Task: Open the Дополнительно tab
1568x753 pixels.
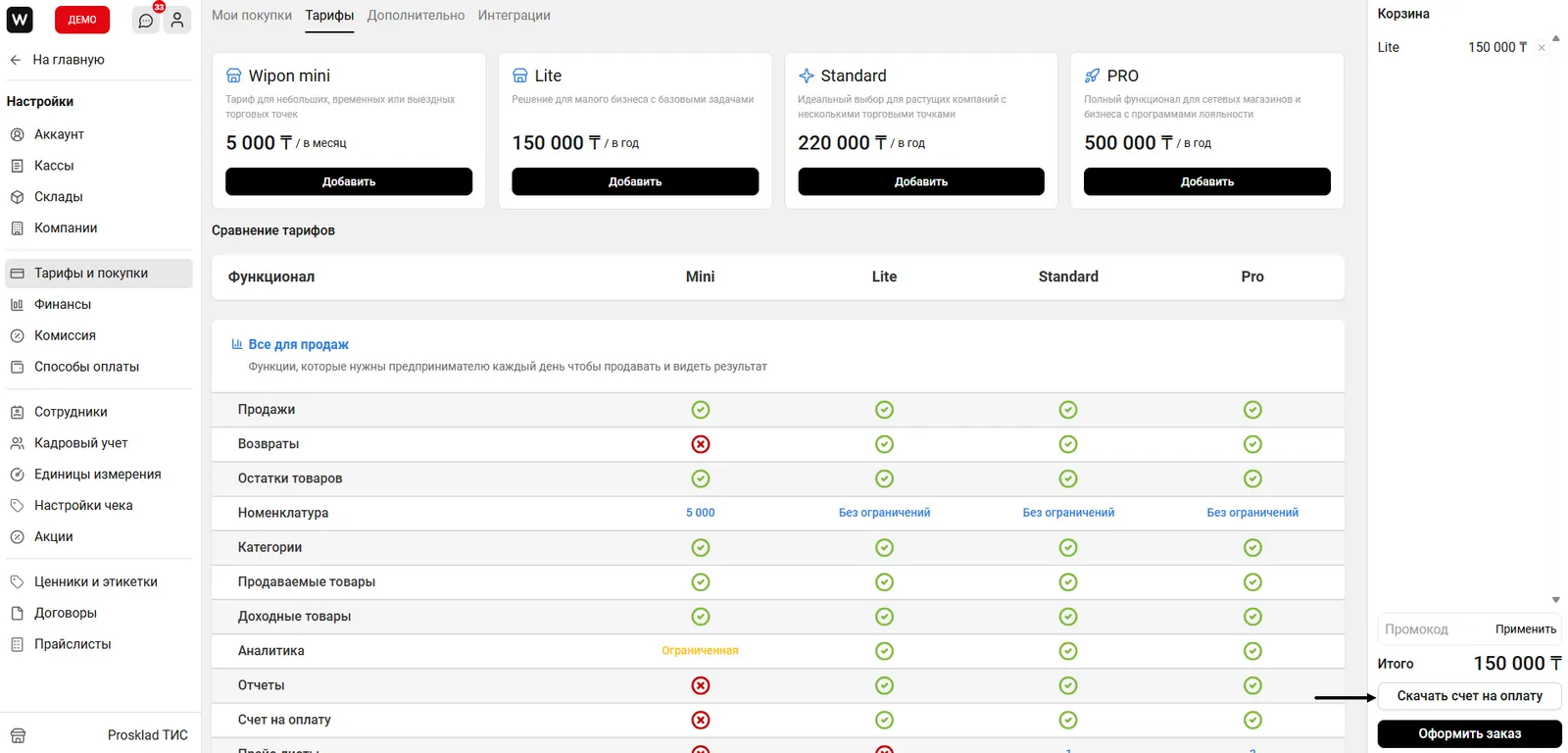Action: point(416,16)
